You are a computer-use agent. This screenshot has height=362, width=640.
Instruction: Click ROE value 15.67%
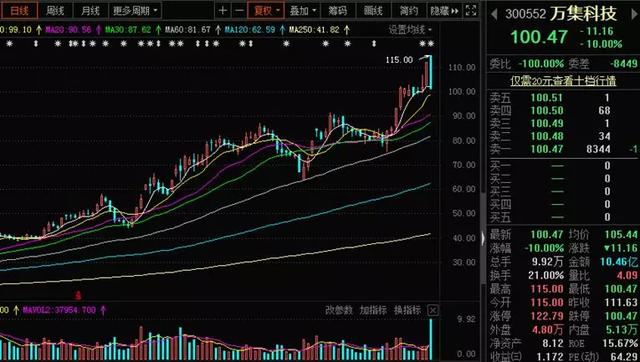point(620,343)
